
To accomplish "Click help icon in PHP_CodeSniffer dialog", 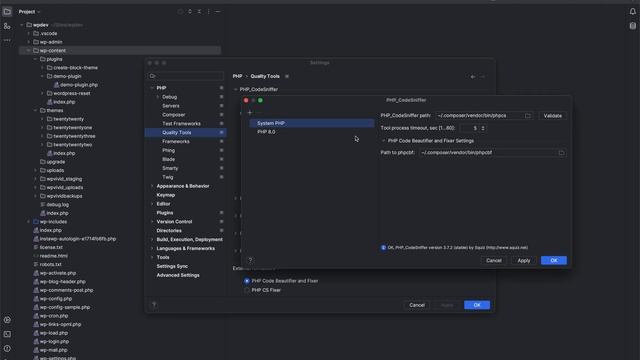I will point(250,260).
